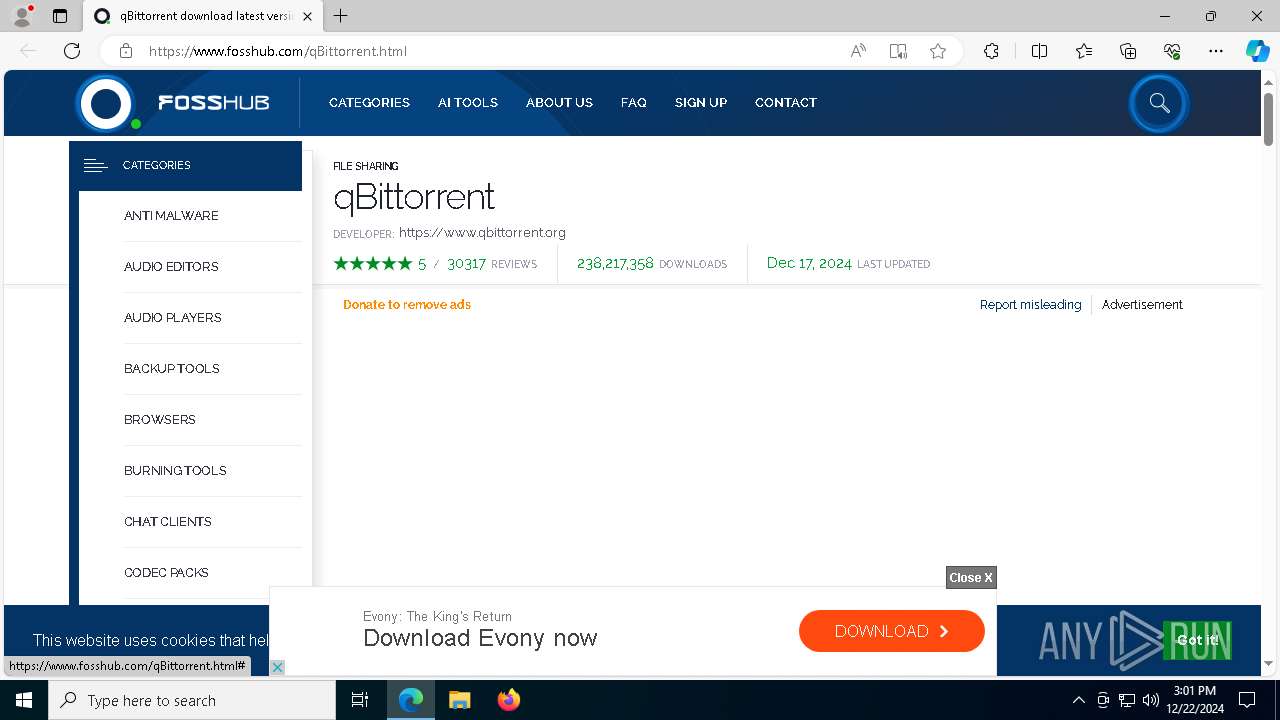Click the browser refresh icon
Screen dimensions: 1280x720
click(72, 51)
